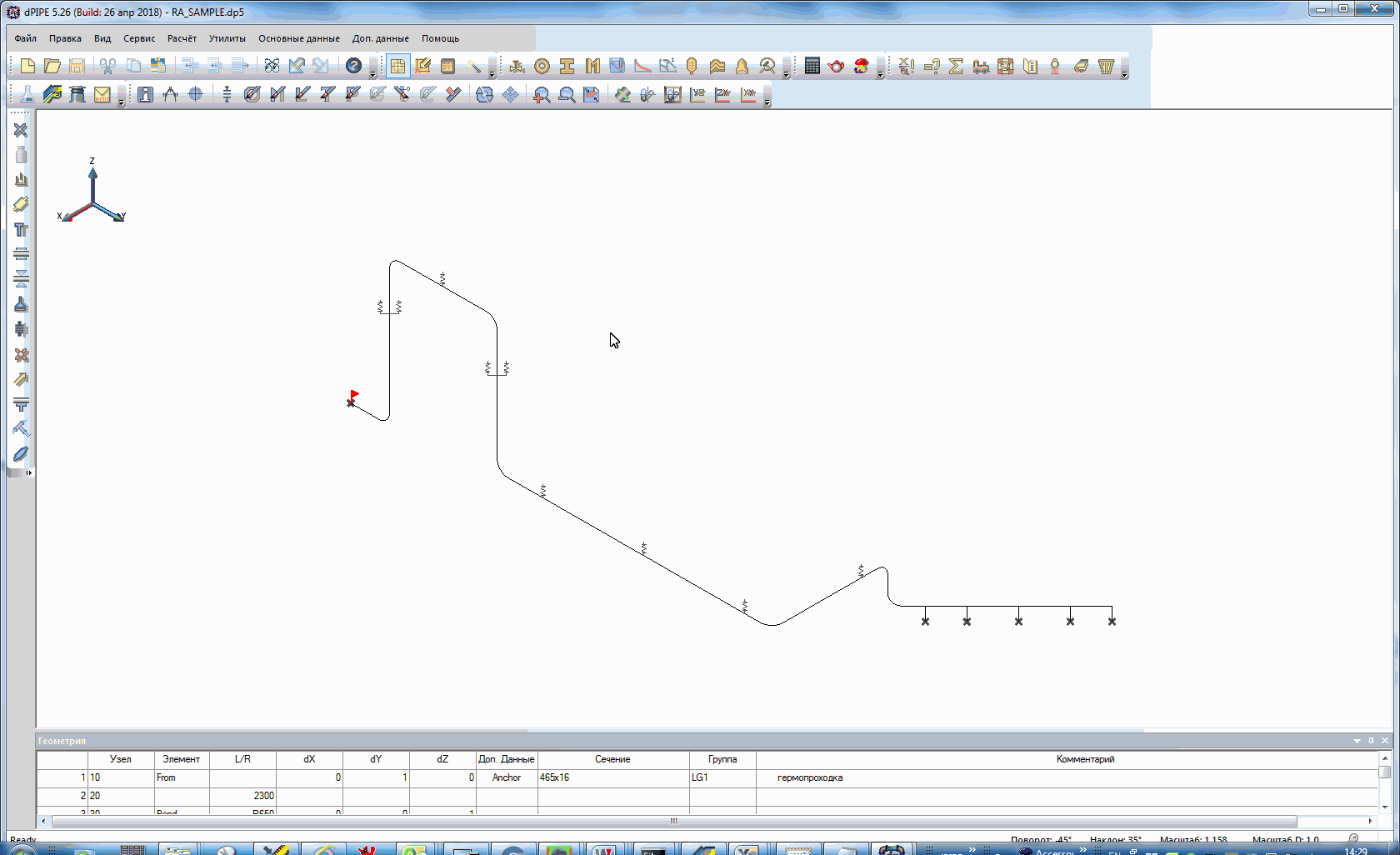Click the Sigma summation icon
The height and width of the screenshot is (855, 1400).
pos(956,66)
